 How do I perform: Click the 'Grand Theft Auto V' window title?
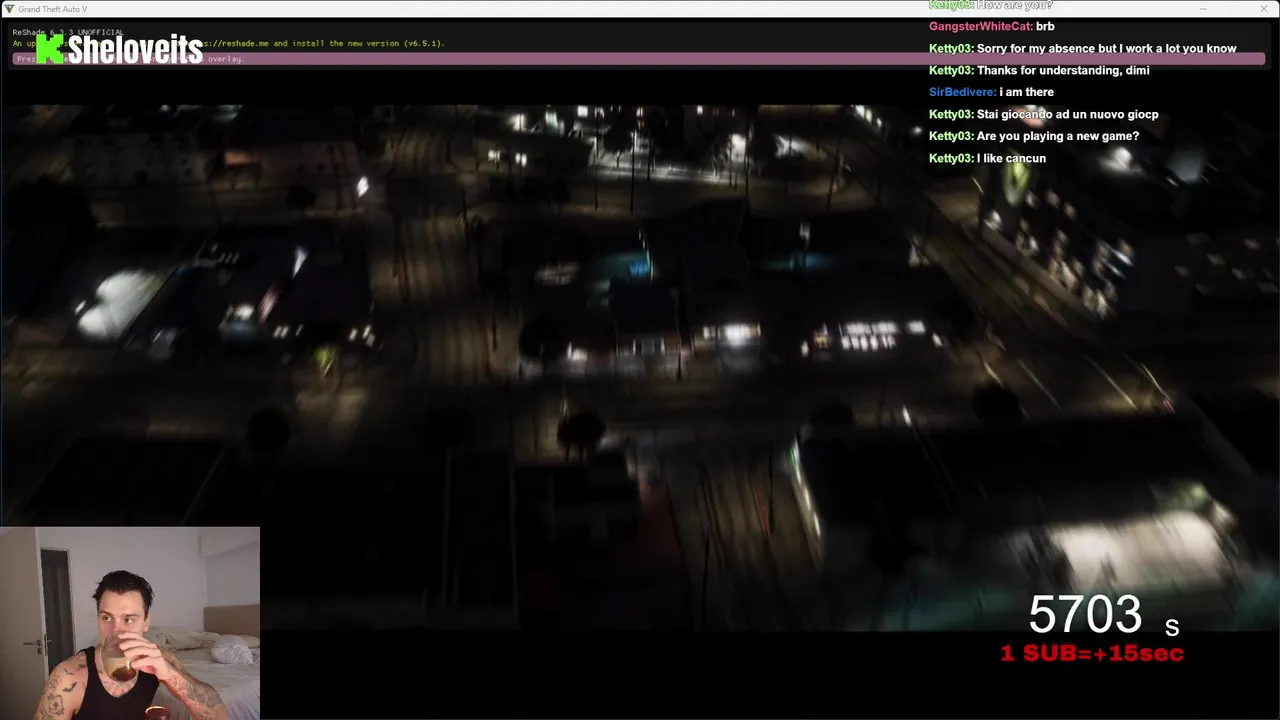53,9
